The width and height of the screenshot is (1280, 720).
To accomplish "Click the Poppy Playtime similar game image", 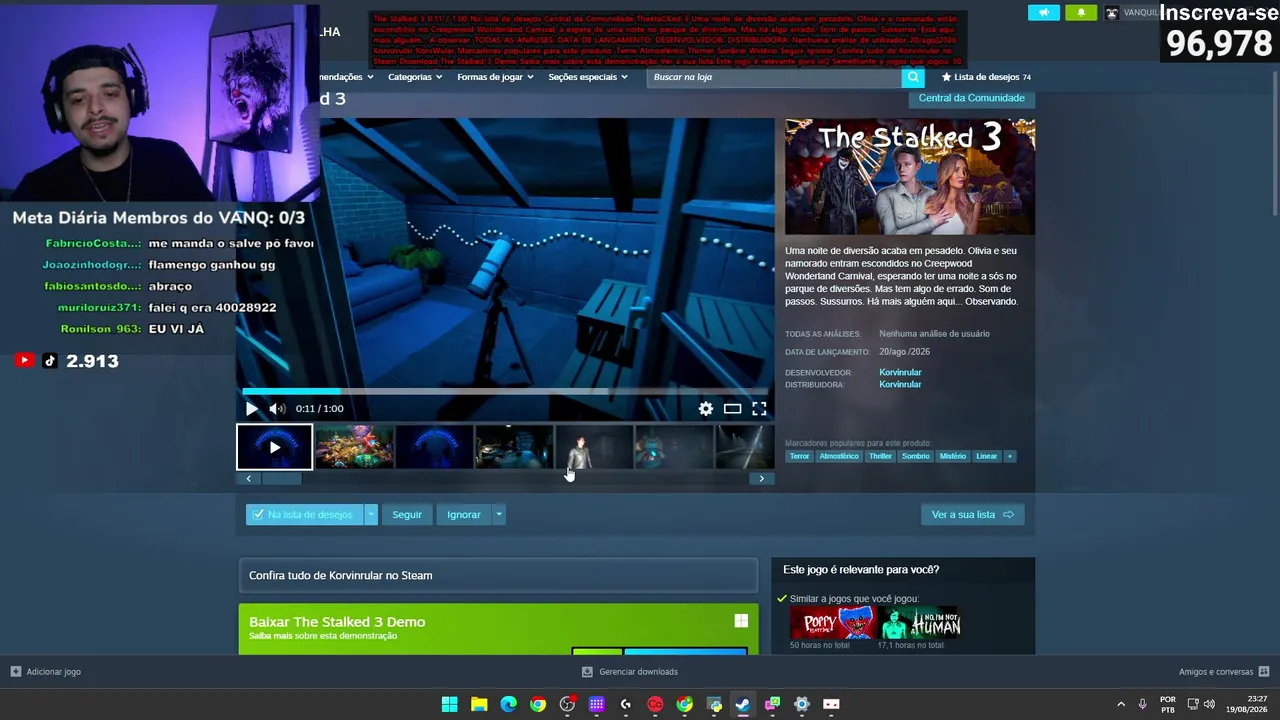I will pos(833,622).
